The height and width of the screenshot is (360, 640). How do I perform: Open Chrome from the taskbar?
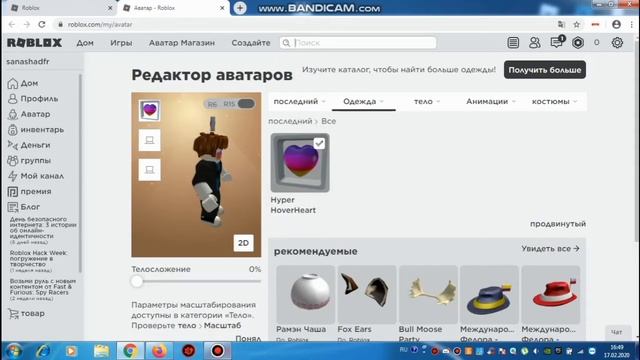point(130,351)
